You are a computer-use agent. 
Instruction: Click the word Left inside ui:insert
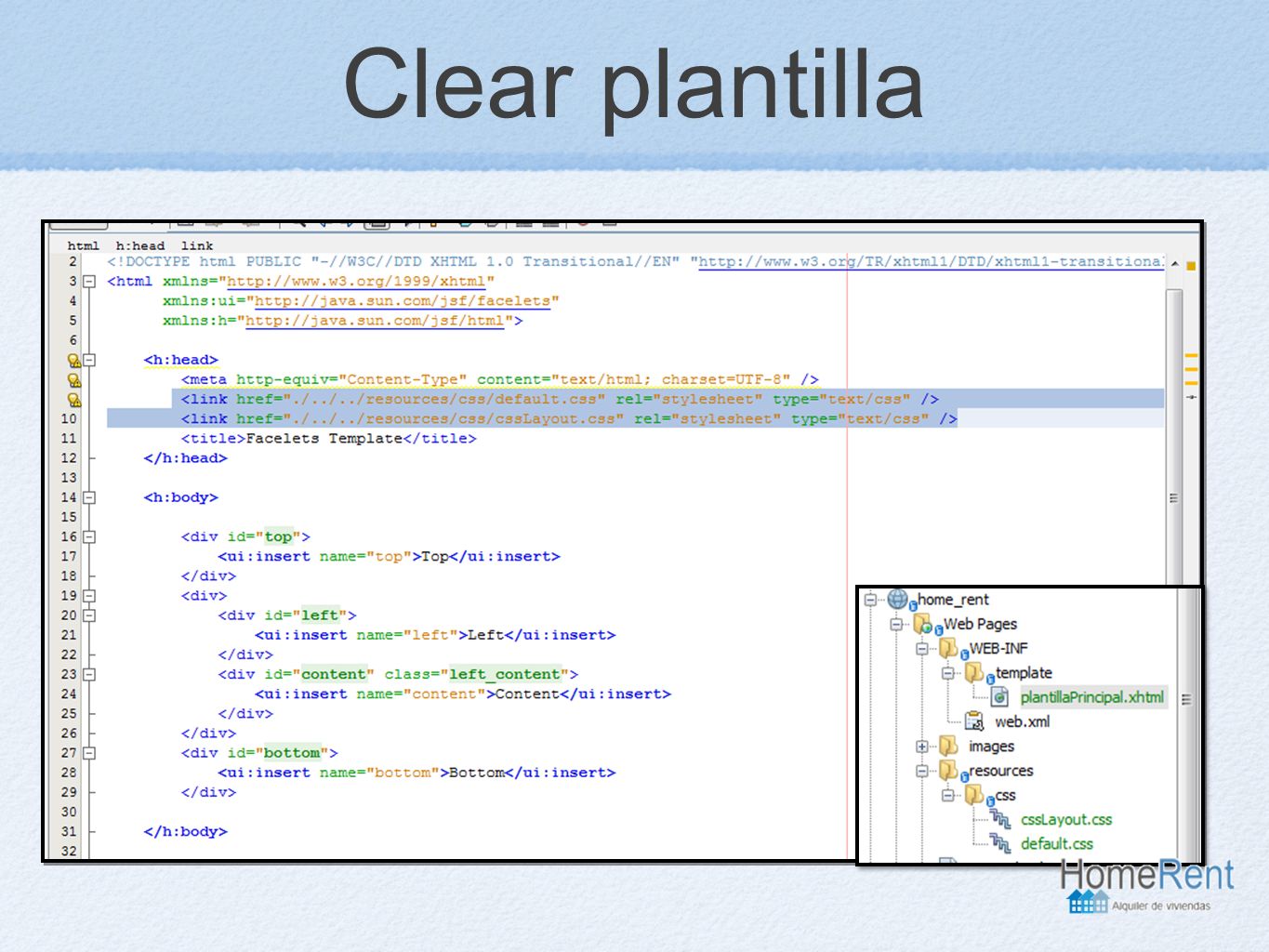click(x=486, y=635)
